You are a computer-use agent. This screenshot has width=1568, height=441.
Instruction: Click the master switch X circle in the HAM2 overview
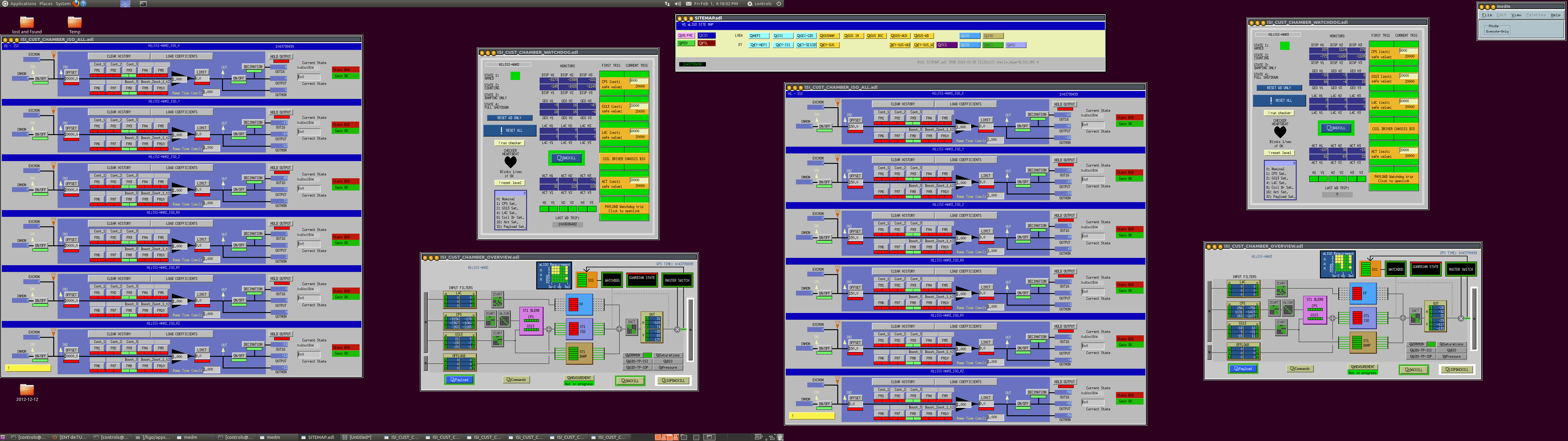[677, 329]
